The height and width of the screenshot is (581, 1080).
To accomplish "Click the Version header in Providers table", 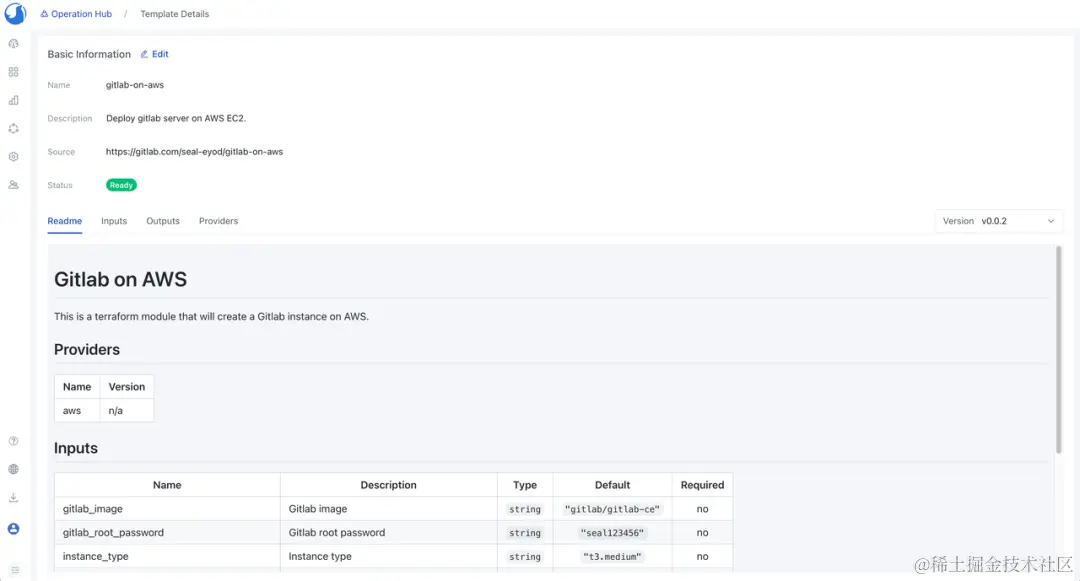I will click(x=127, y=387).
